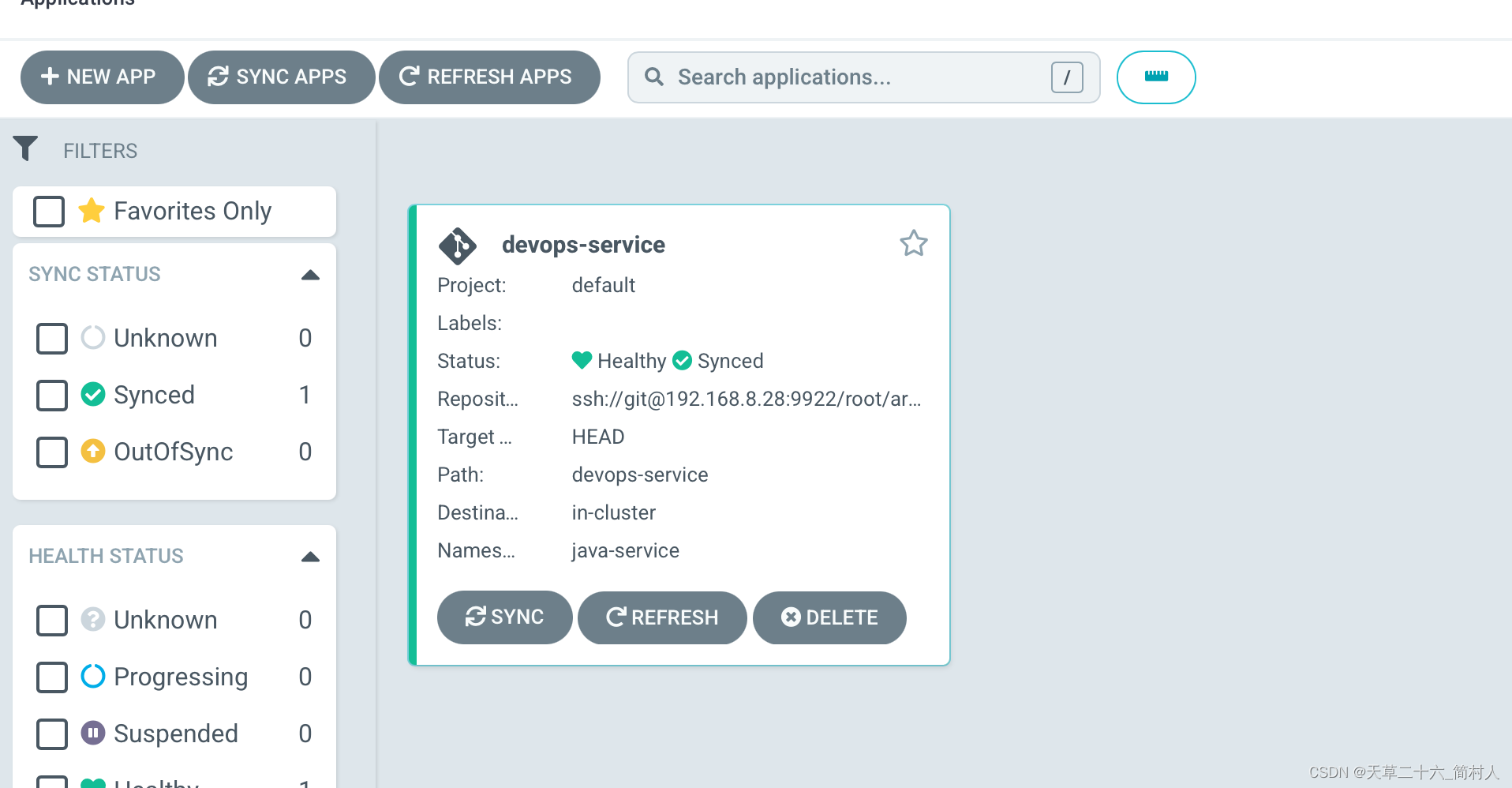Check the Progressing filter checkbox
This screenshot has height=788, width=1512.
pos(52,677)
